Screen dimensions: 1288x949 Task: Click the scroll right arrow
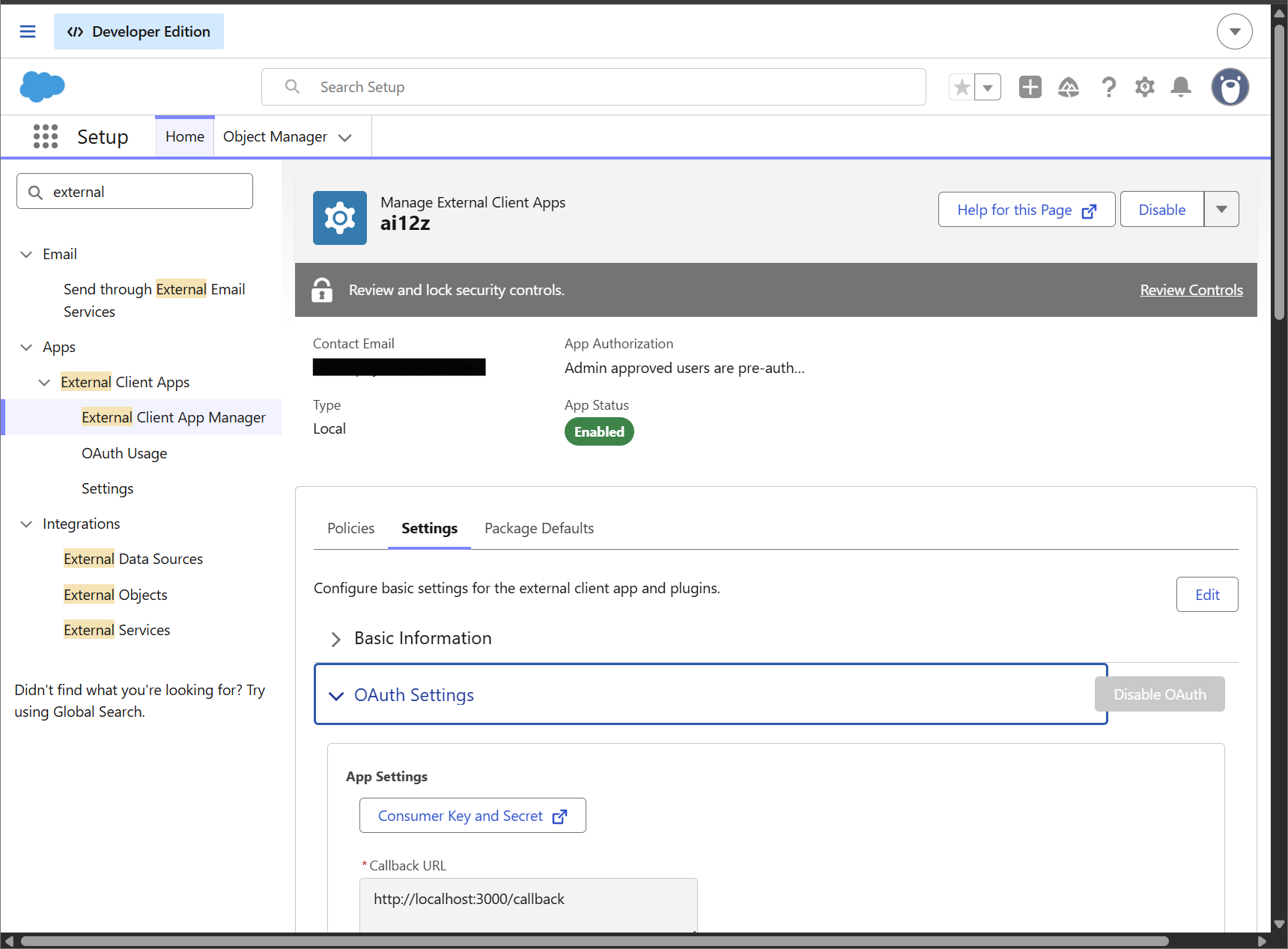click(x=1263, y=942)
